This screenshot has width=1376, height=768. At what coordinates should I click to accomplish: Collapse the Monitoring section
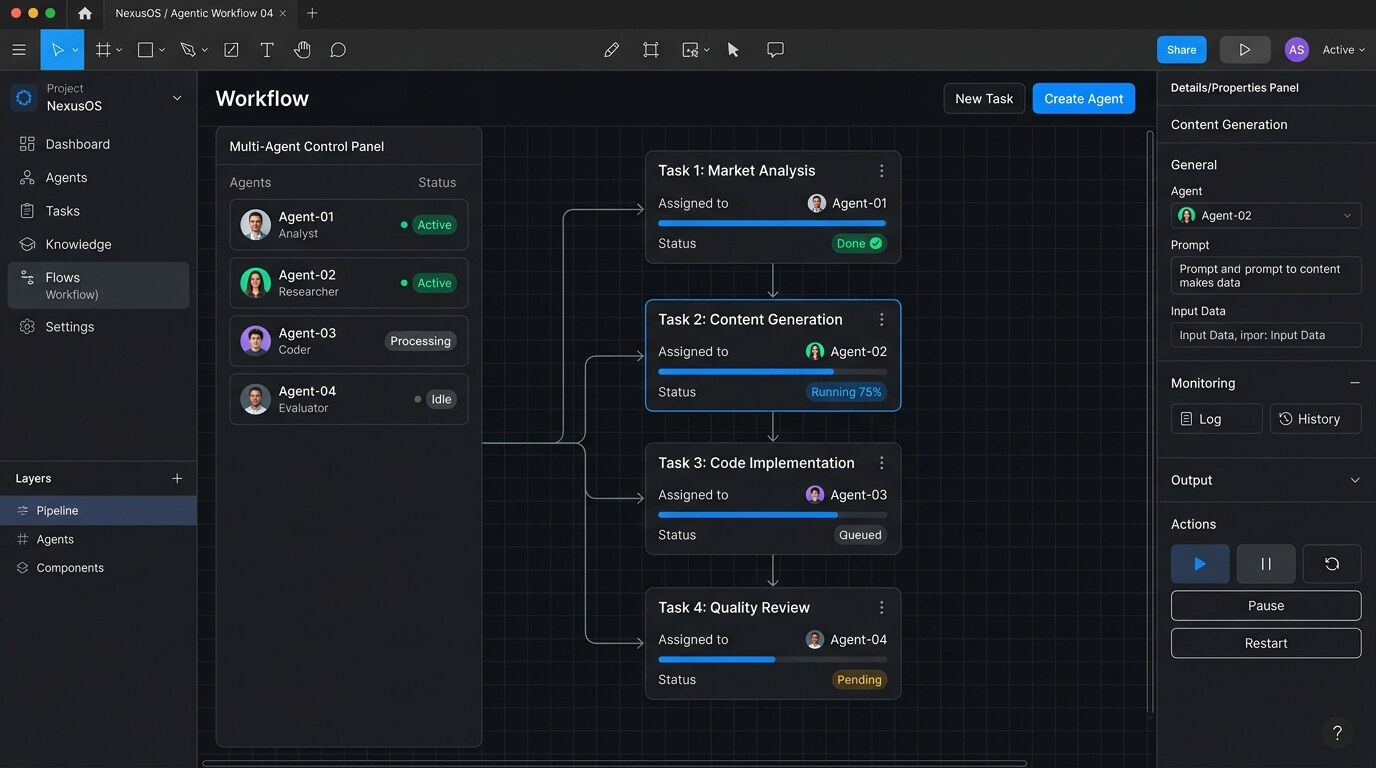pyautogui.click(x=1355, y=383)
